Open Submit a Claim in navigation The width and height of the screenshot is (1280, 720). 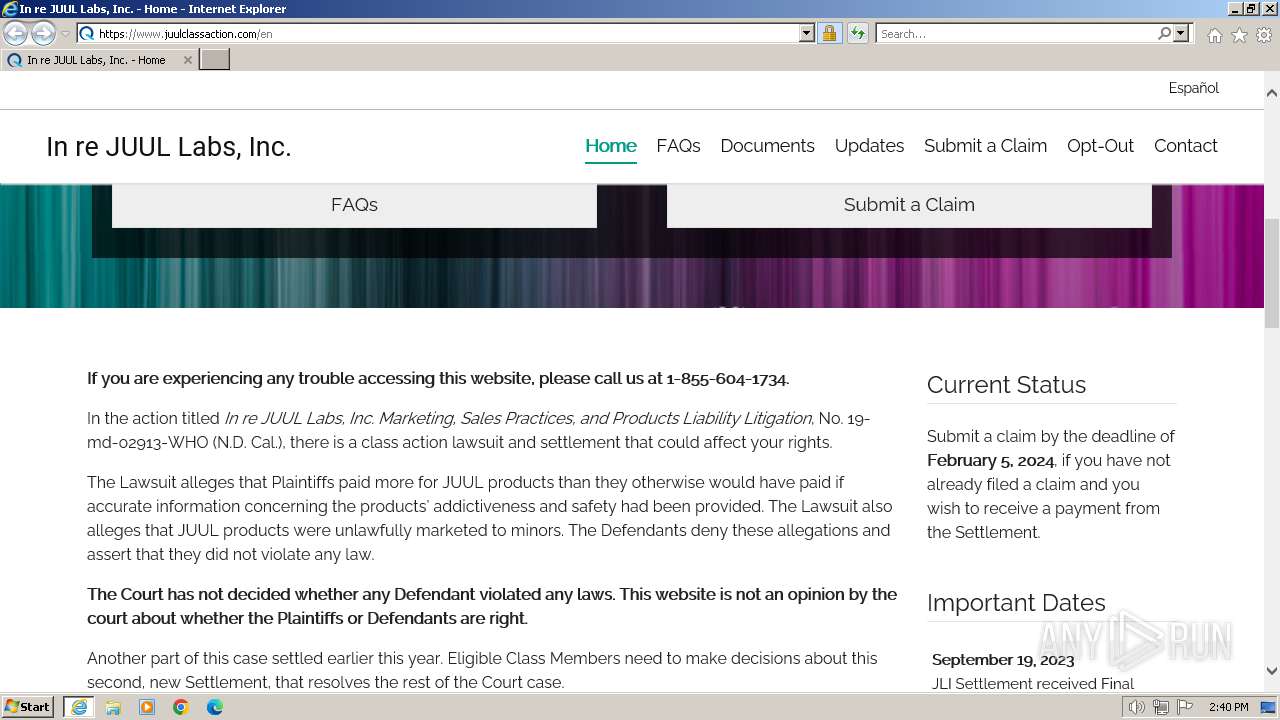click(x=985, y=146)
